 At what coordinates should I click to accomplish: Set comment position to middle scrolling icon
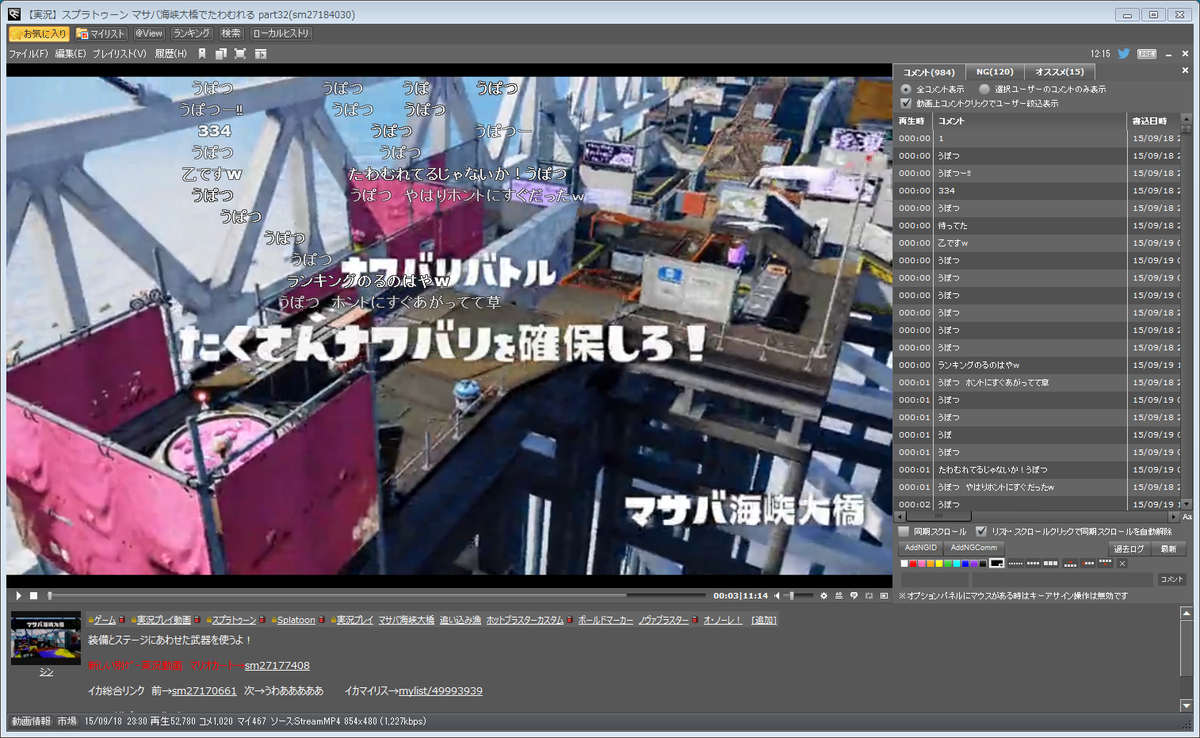(1088, 563)
